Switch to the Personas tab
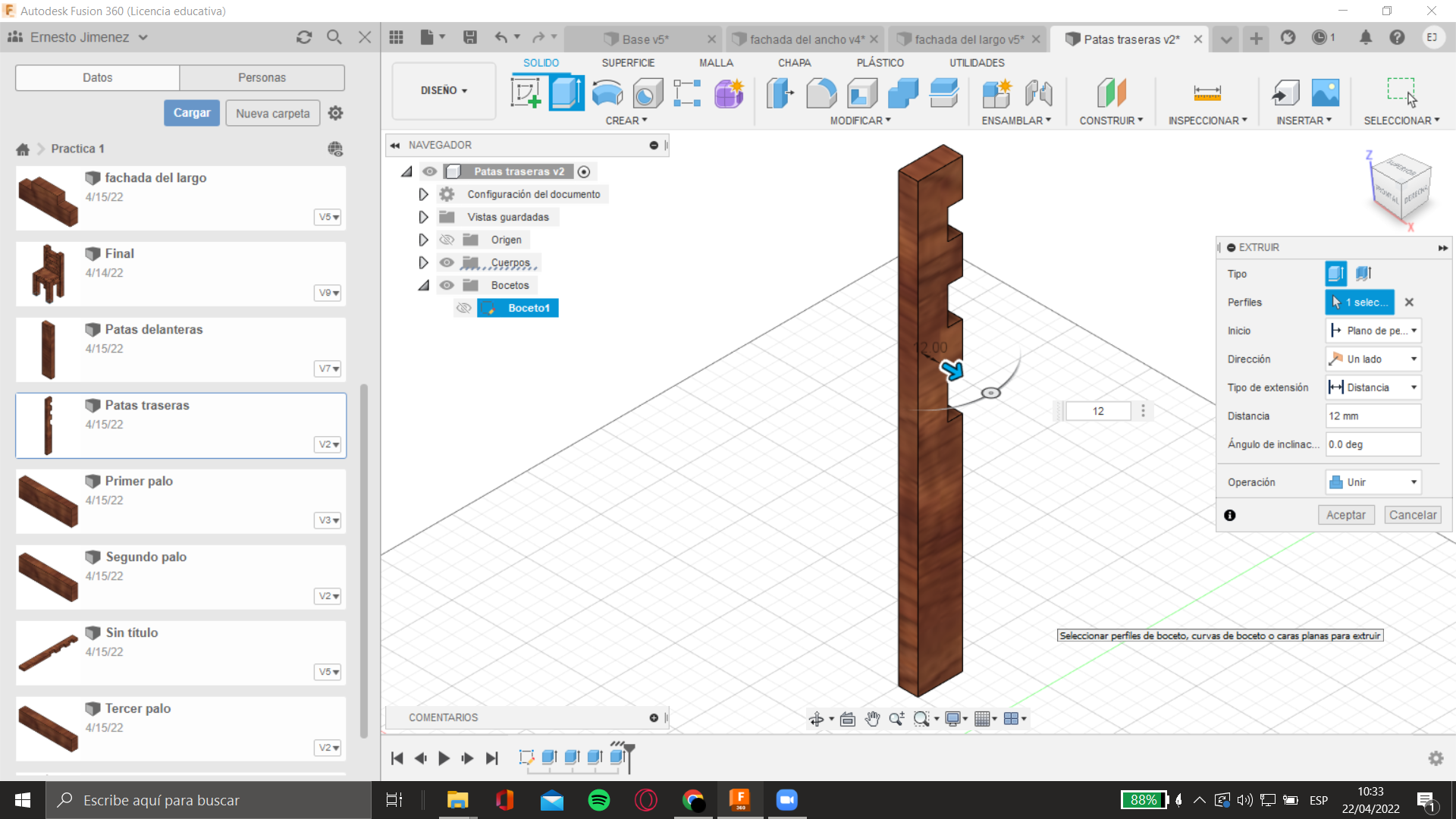The image size is (1456, 819). [262, 77]
